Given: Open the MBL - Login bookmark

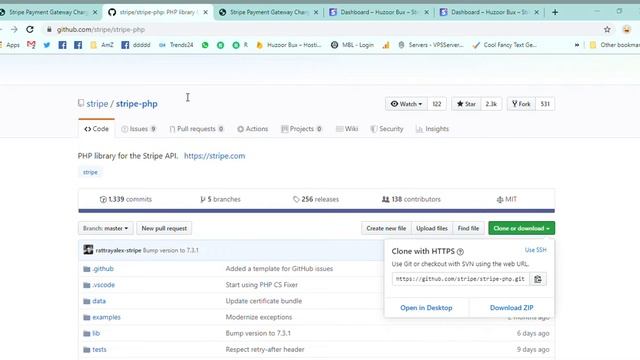Looking at the screenshot, I should tap(352, 45).
